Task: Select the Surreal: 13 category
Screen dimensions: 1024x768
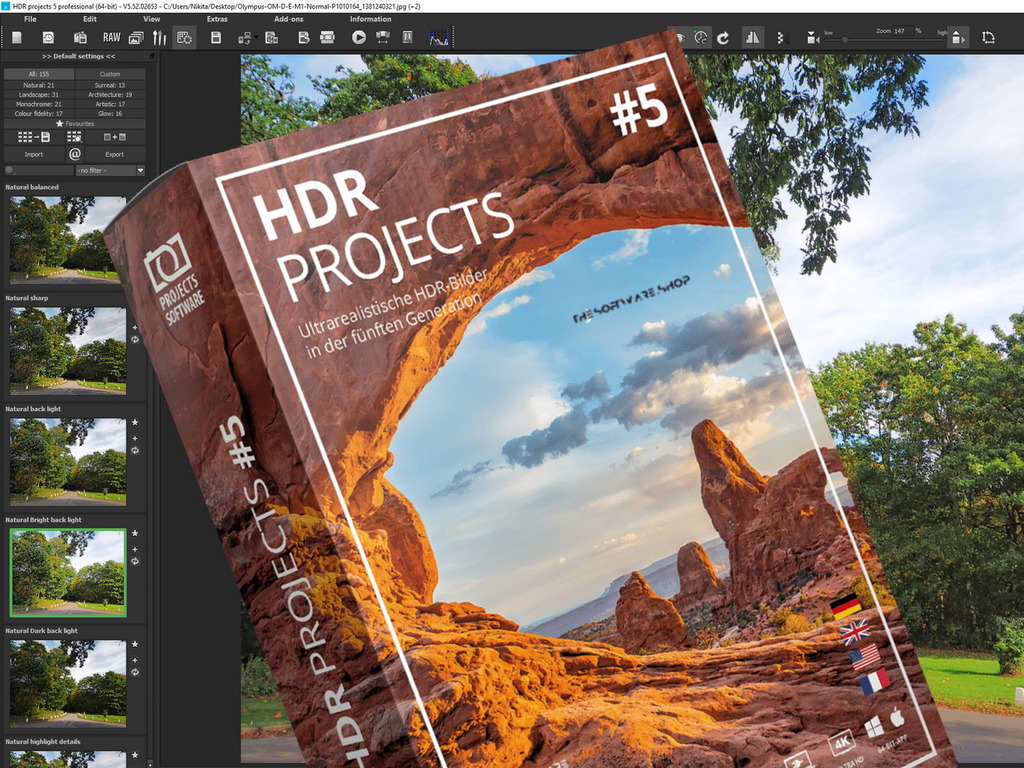Action: (110, 85)
